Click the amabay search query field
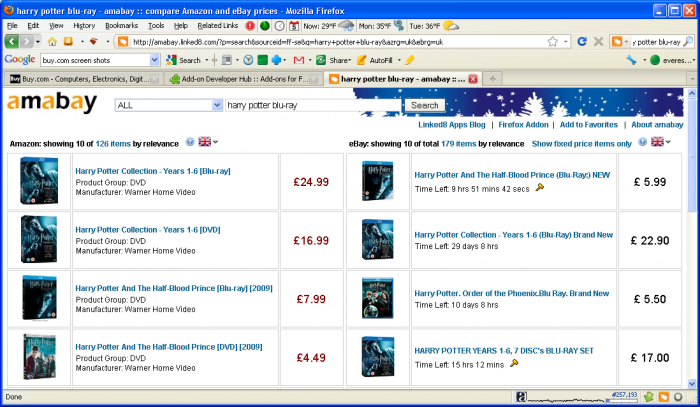This screenshot has width=700, height=407. tap(313, 105)
